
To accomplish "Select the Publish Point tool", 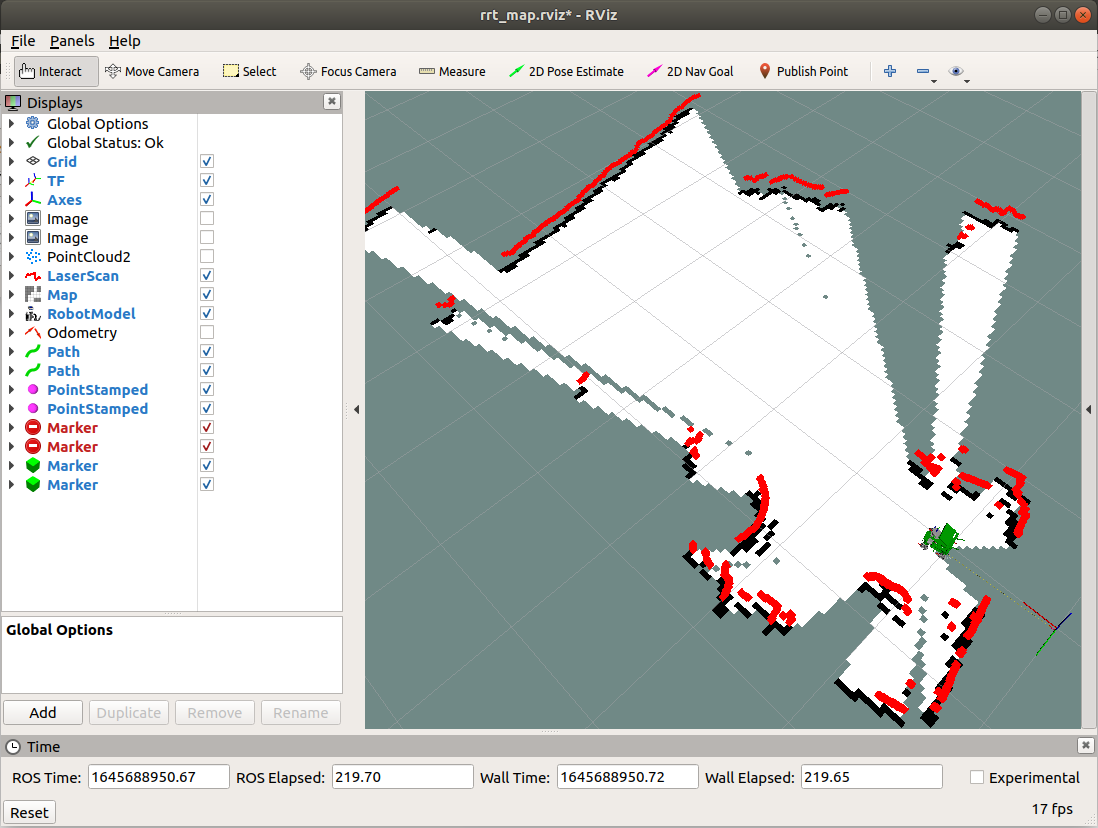I will 803,71.
